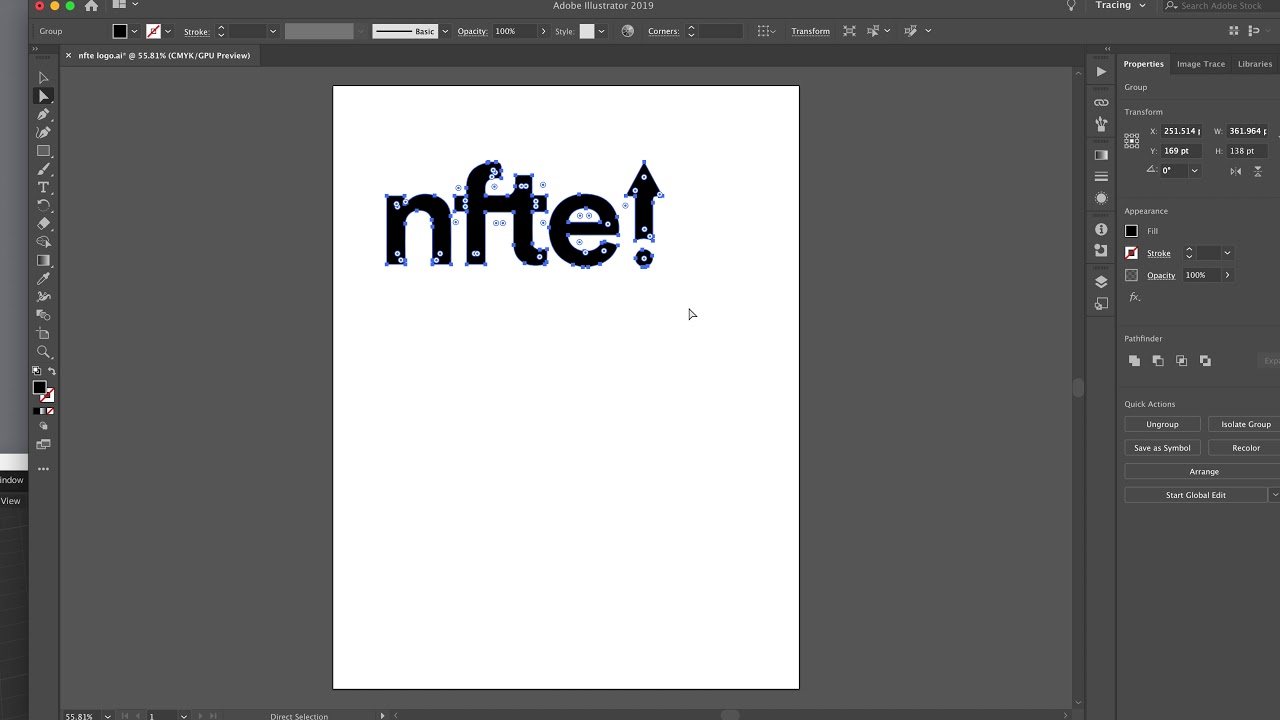Open stroke weight dropdown in control bar
This screenshot has width=1280, height=720.
pyautogui.click(x=272, y=31)
